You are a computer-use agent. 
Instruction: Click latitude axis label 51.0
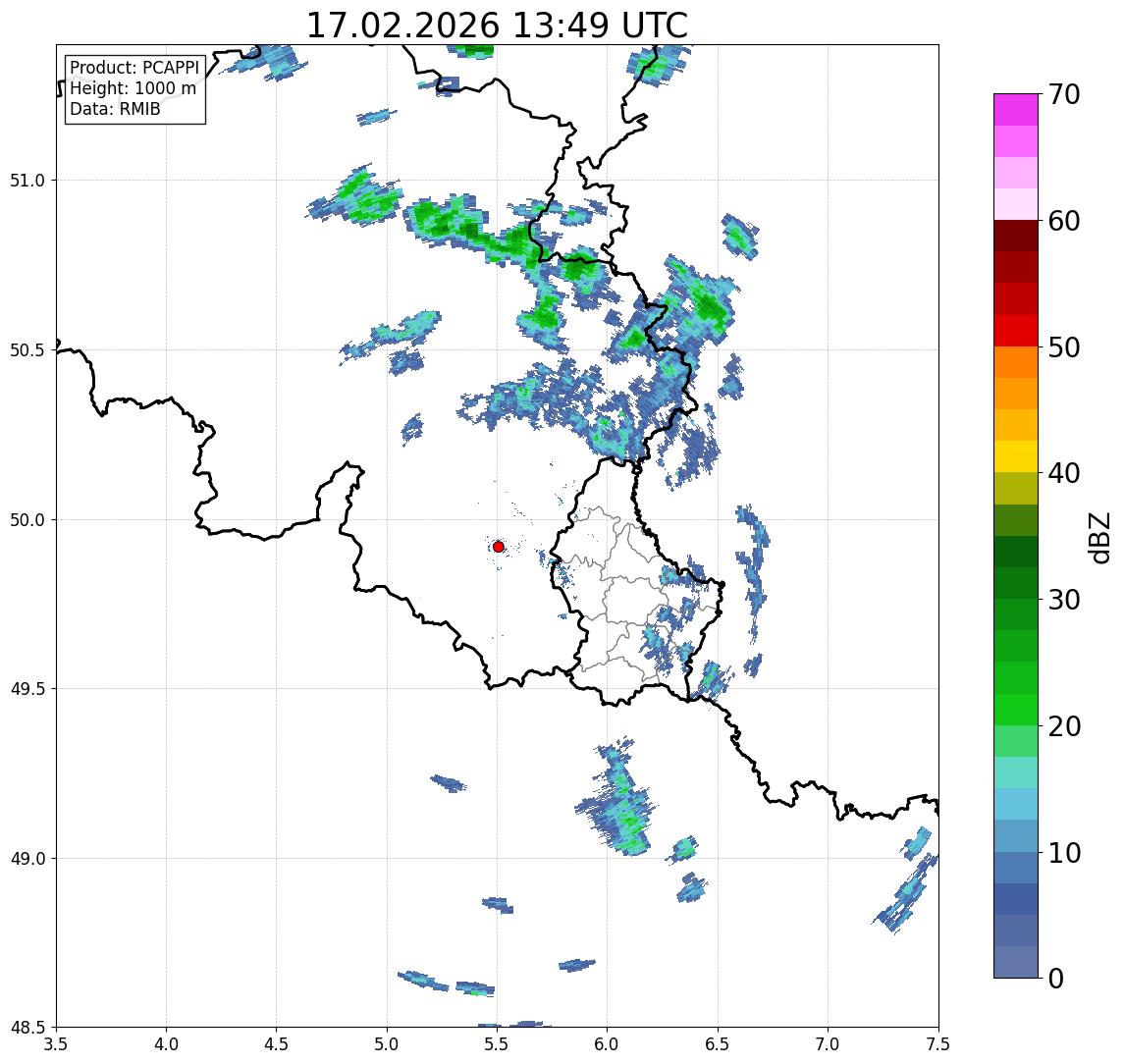click(x=27, y=181)
